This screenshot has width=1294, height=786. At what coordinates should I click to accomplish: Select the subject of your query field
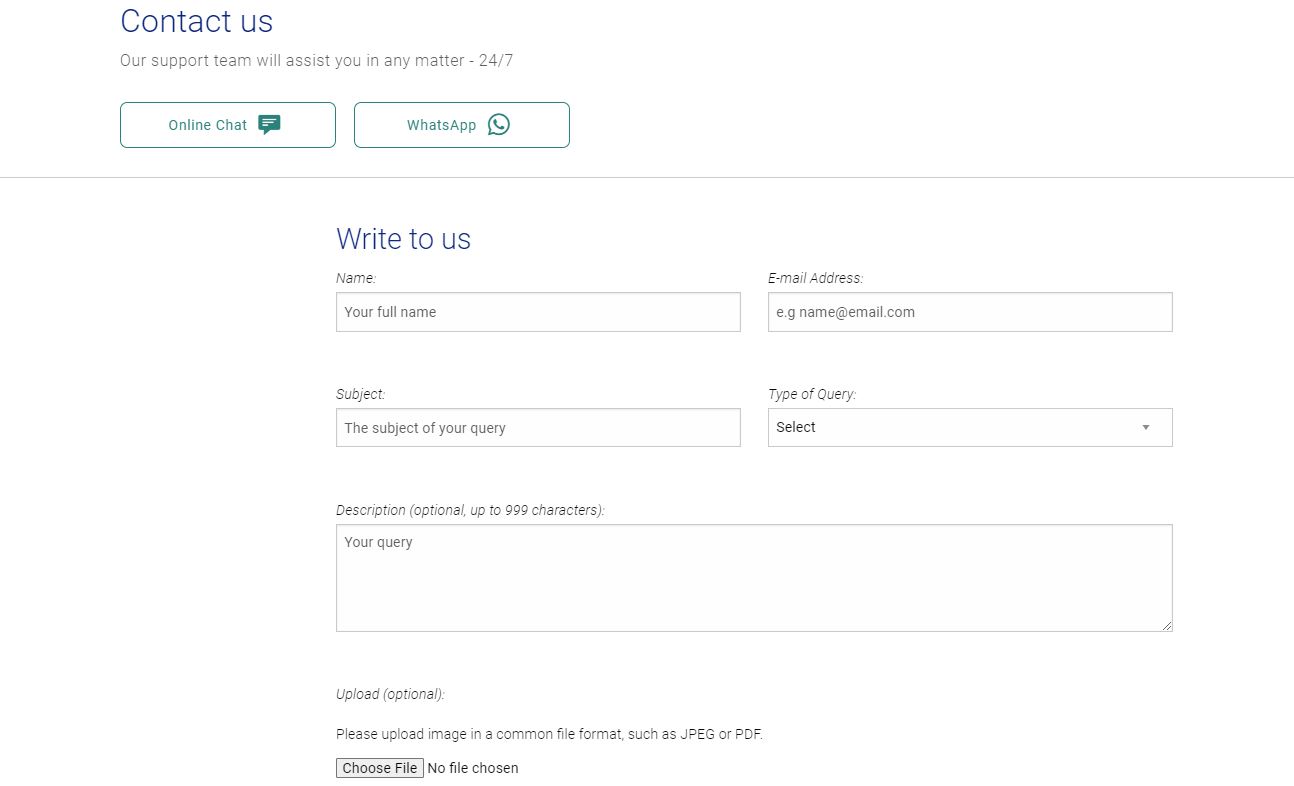click(x=538, y=428)
